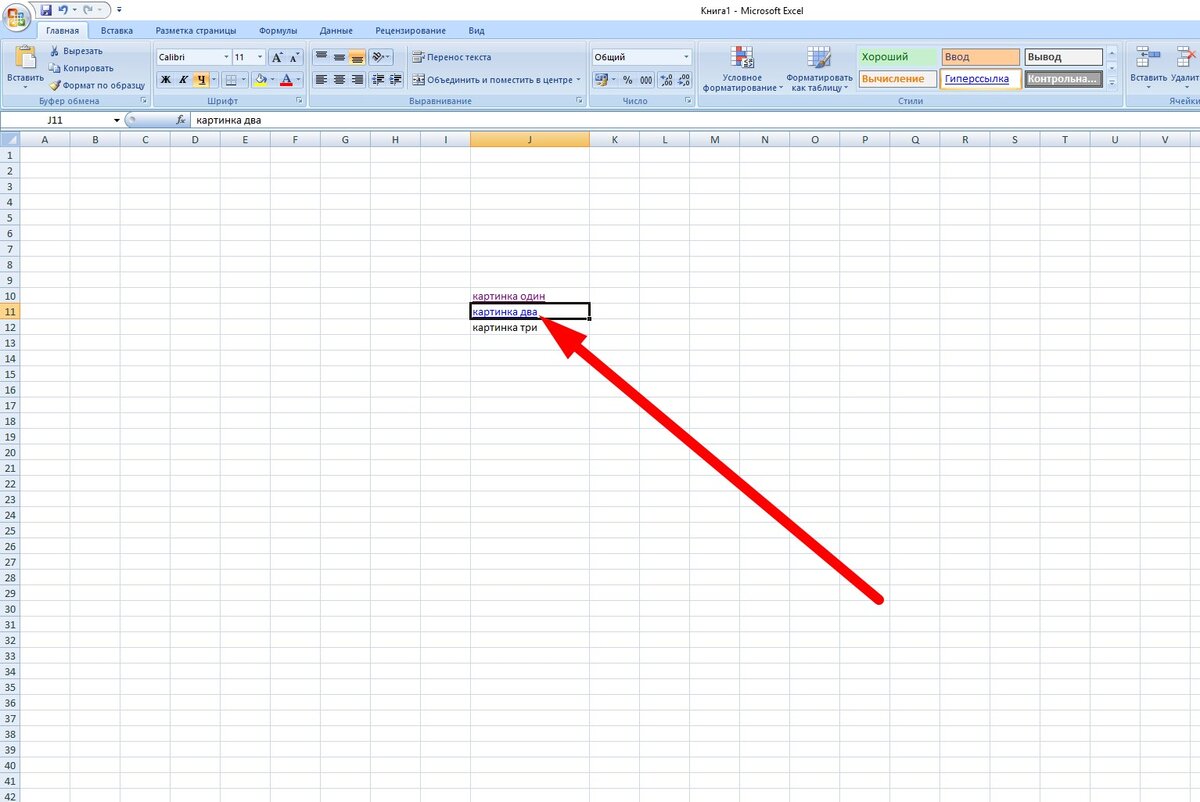Viewport: 1200px width, 802px height.
Task: Expand underline style dropdown arrow
Action: (x=214, y=80)
